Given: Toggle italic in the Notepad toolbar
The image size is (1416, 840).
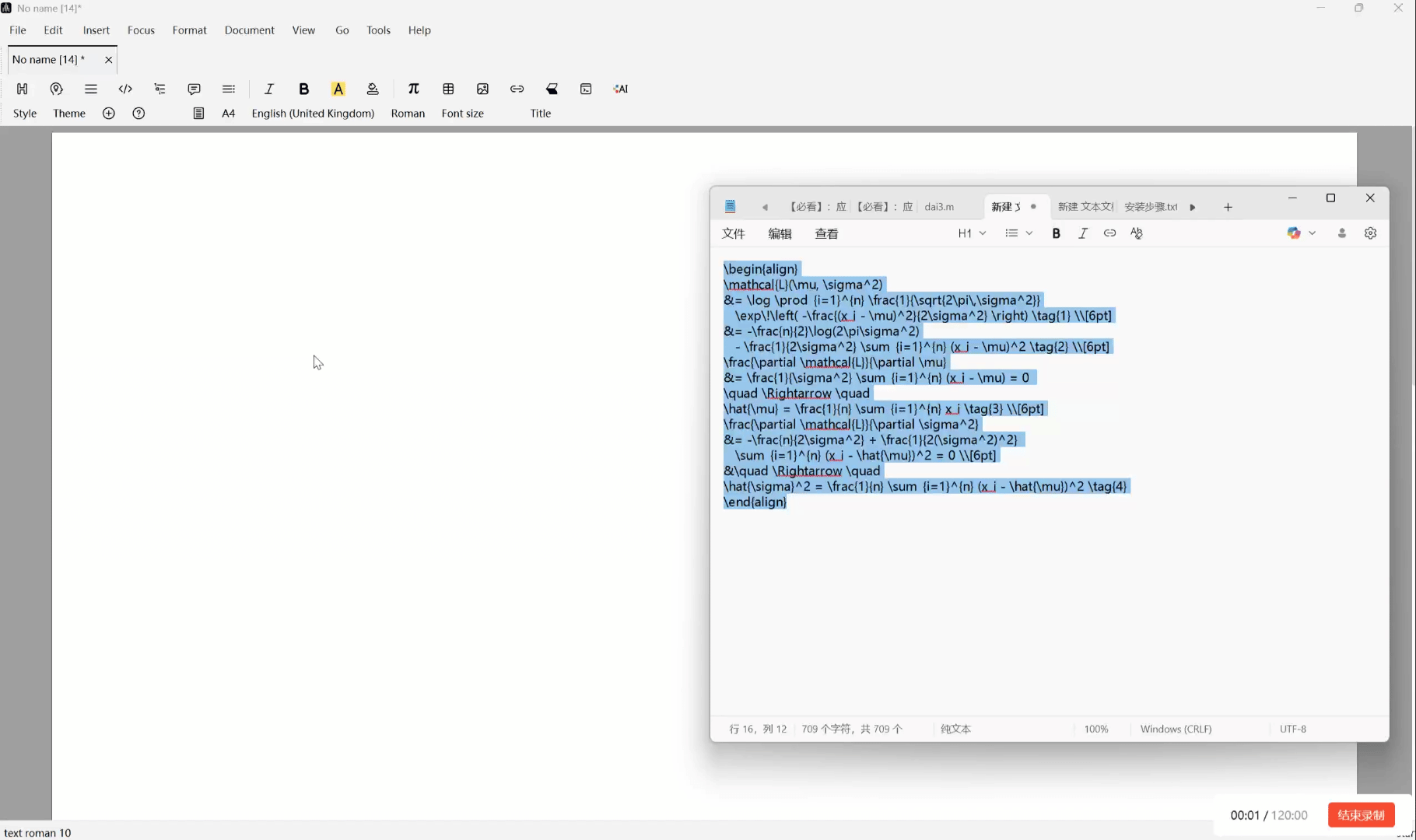Looking at the screenshot, I should tap(1082, 233).
